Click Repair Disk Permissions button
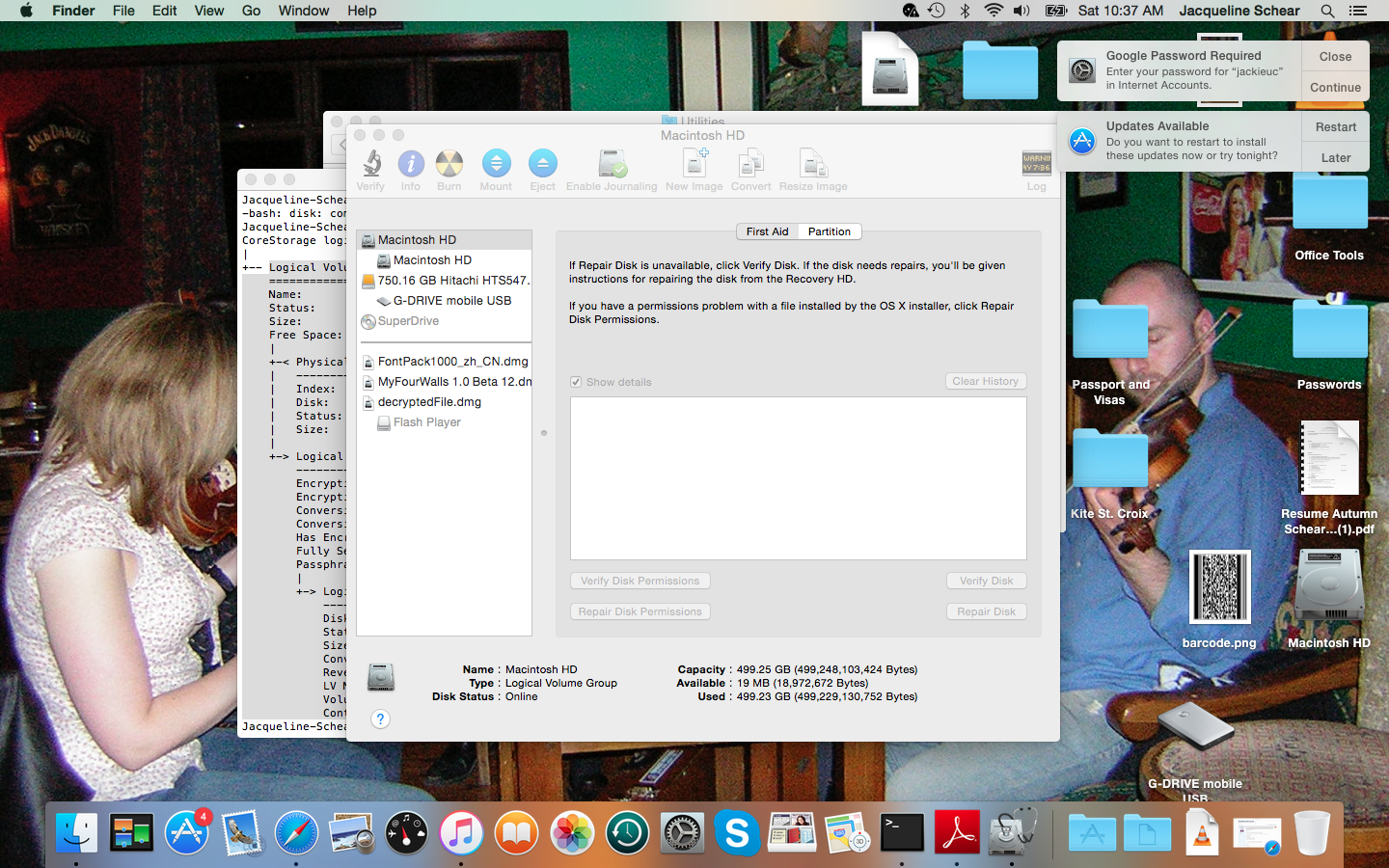This screenshot has width=1389, height=868. click(x=640, y=611)
